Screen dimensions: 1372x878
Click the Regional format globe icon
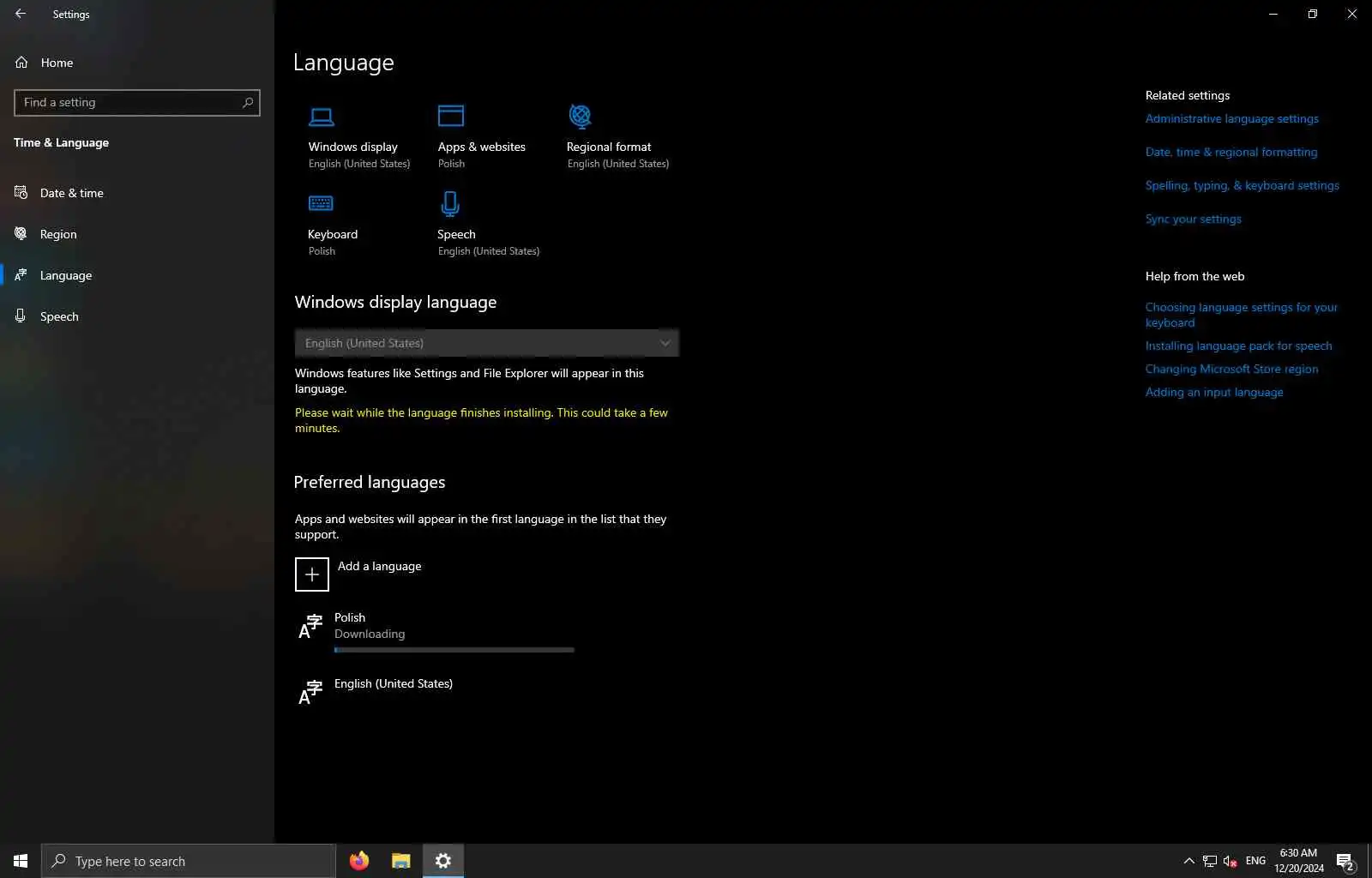coord(581,116)
